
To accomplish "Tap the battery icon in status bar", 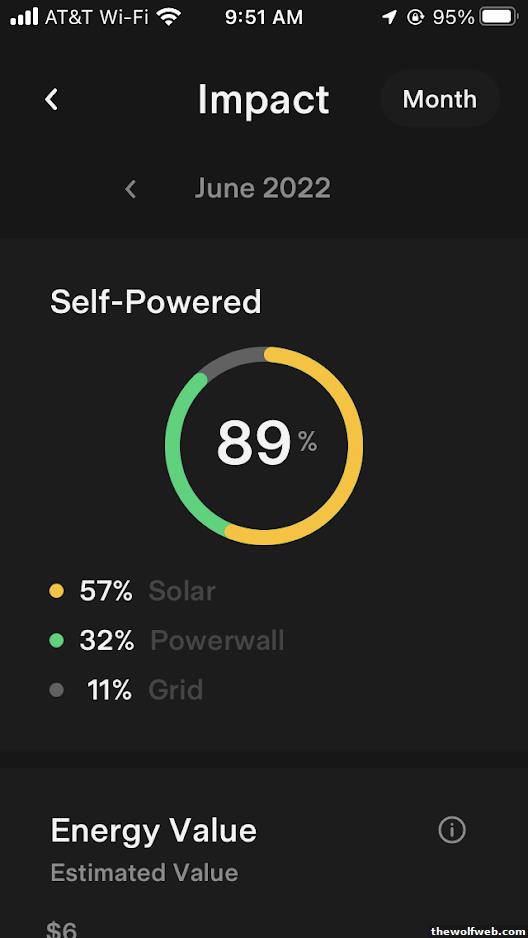I will (x=499, y=17).
